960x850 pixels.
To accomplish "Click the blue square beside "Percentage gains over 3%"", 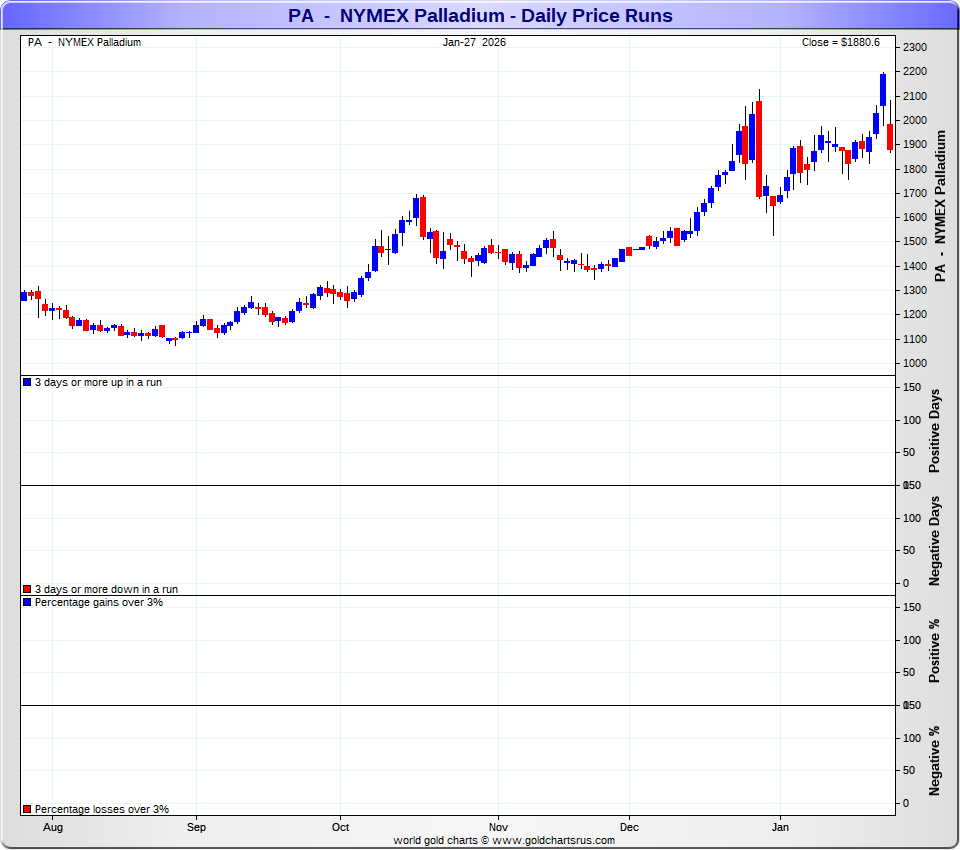I will coord(27,602).
